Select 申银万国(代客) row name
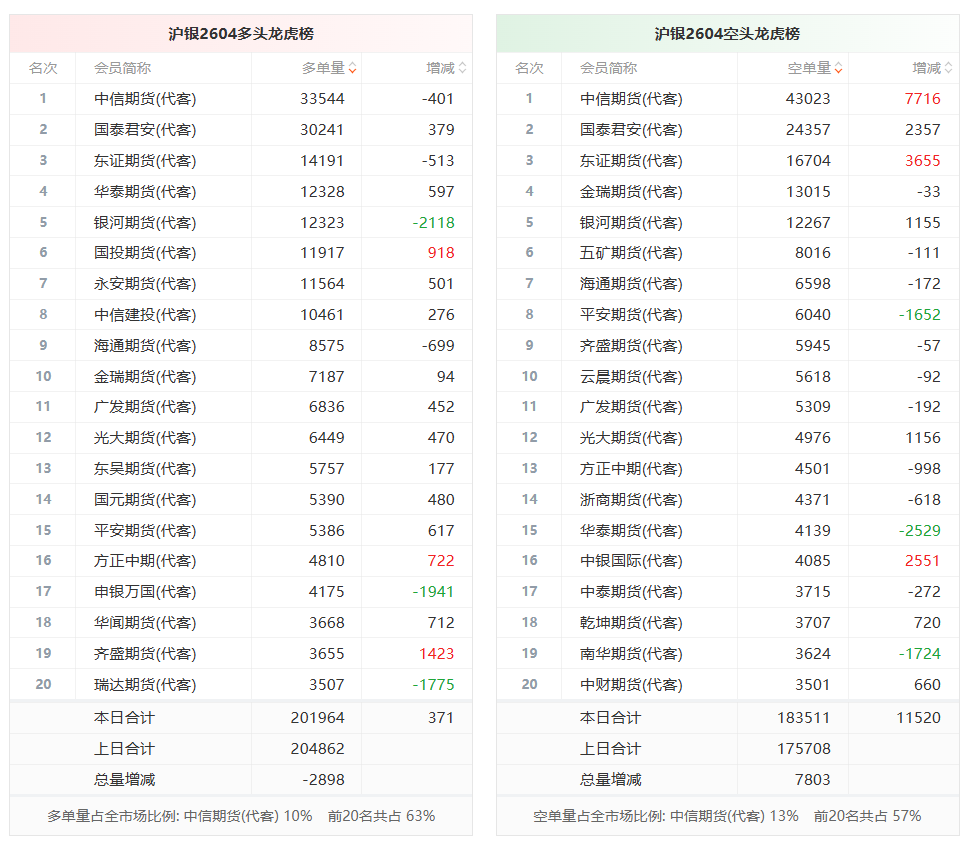The width and height of the screenshot is (968, 846). pyautogui.click(x=145, y=592)
